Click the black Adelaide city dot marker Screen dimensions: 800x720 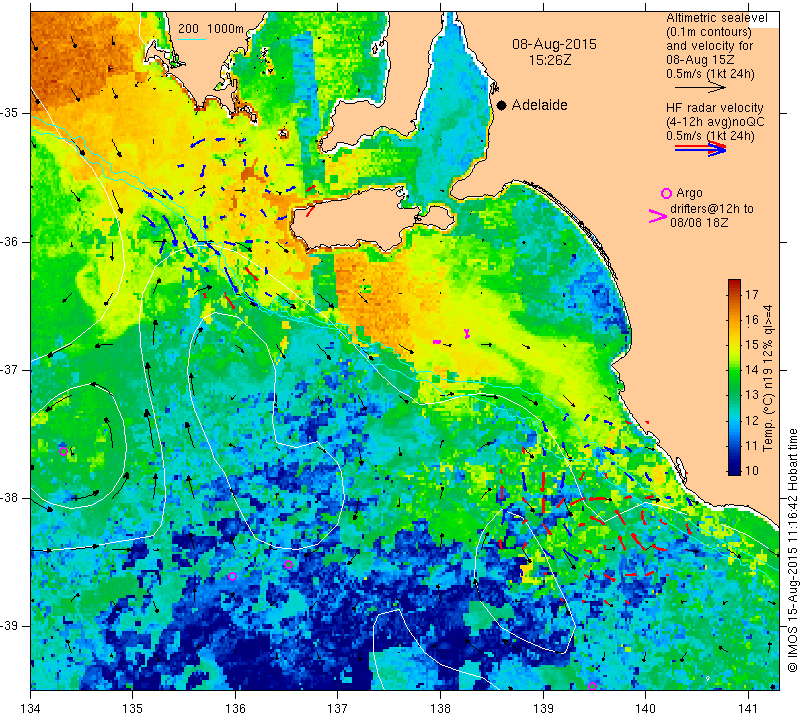click(x=502, y=105)
